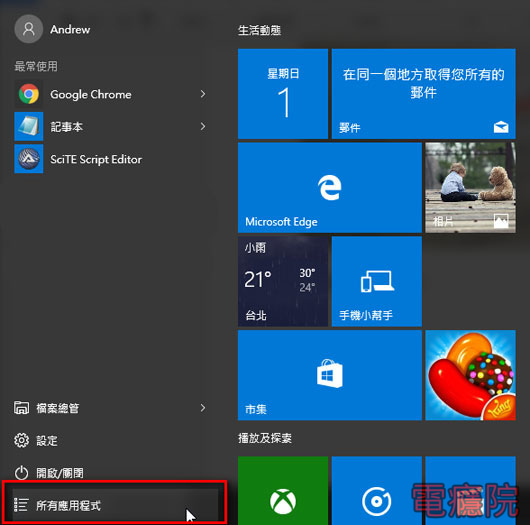
Task: Click the 最常使用 heading
Action: click(x=36, y=66)
